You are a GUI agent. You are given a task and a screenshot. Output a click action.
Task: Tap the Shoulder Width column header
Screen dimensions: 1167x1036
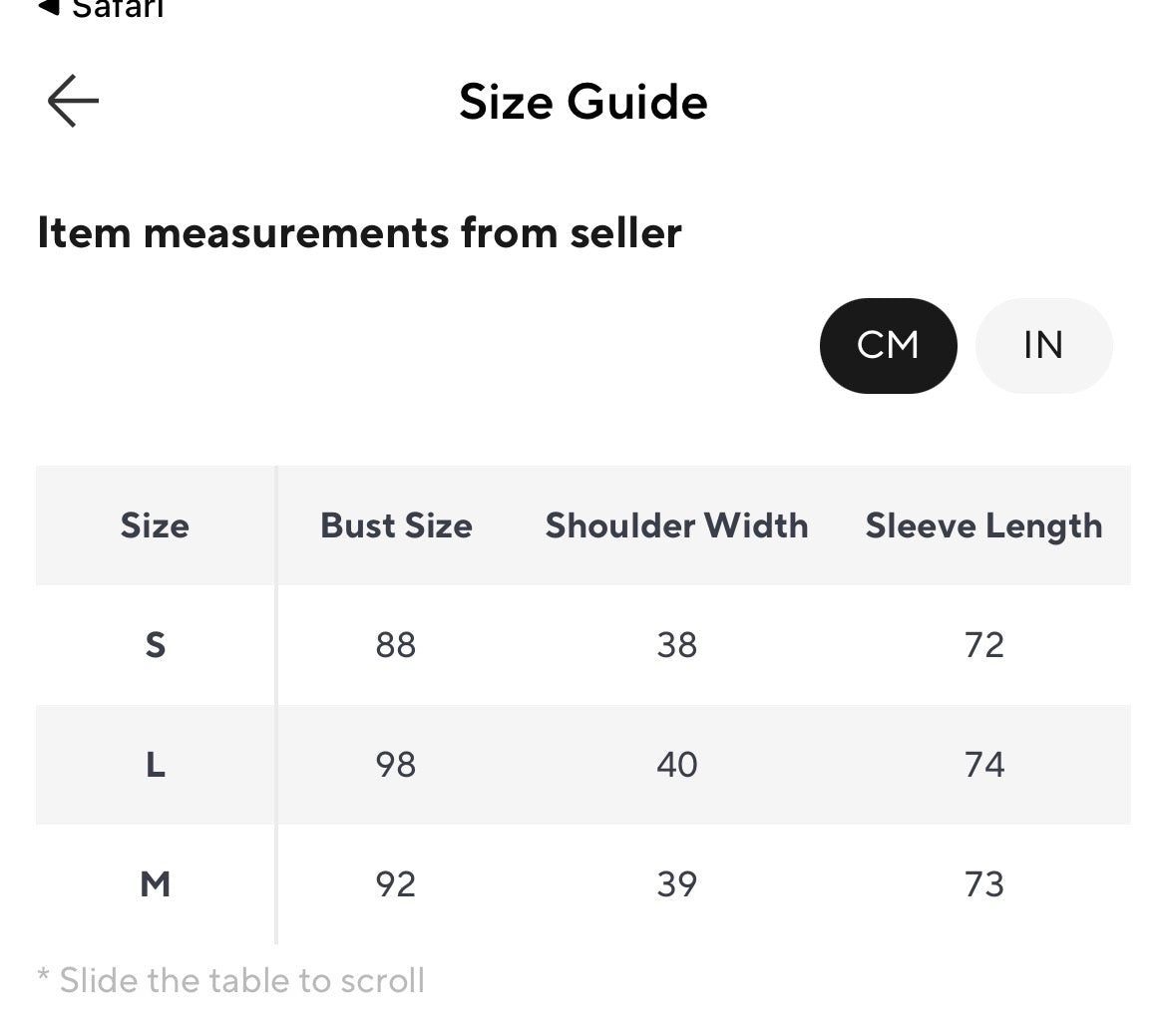676,525
